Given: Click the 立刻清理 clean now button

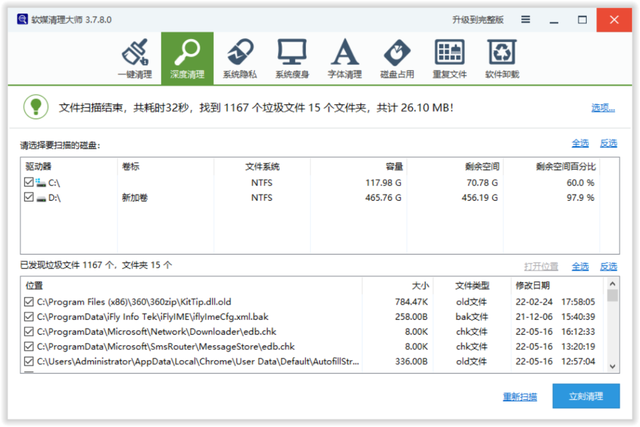Looking at the screenshot, I should tap(586, 396).
